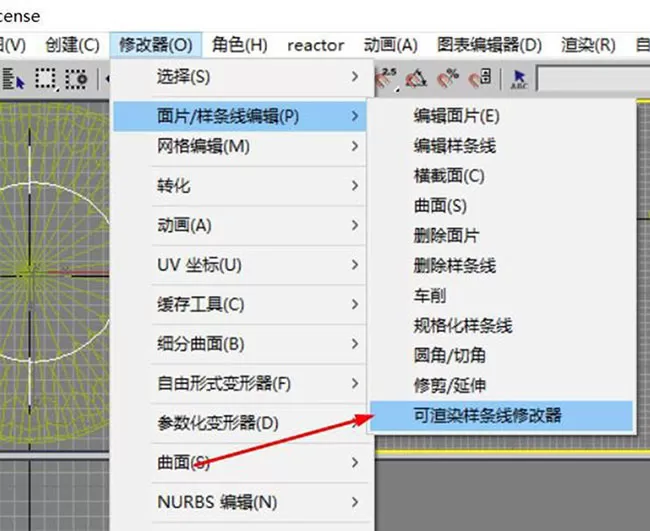Open the 创建(C) menu
Viewport: 650px width, 531px height.
(73, 45)
